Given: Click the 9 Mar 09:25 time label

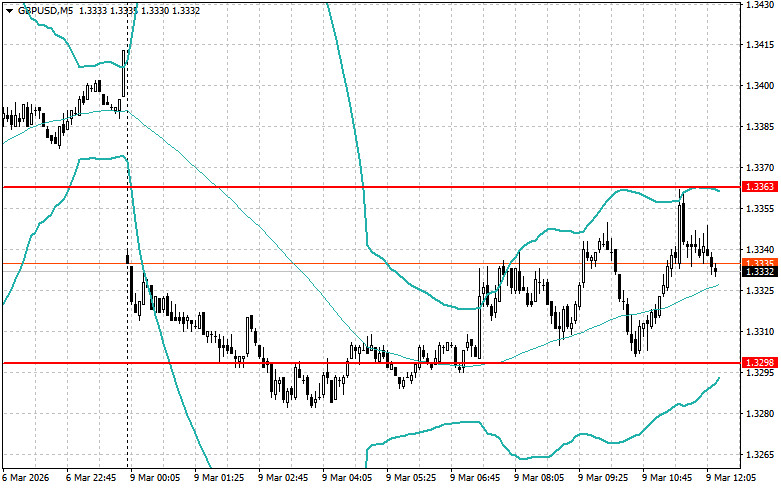Looking at the screenshot, I should tap(603, 478).
